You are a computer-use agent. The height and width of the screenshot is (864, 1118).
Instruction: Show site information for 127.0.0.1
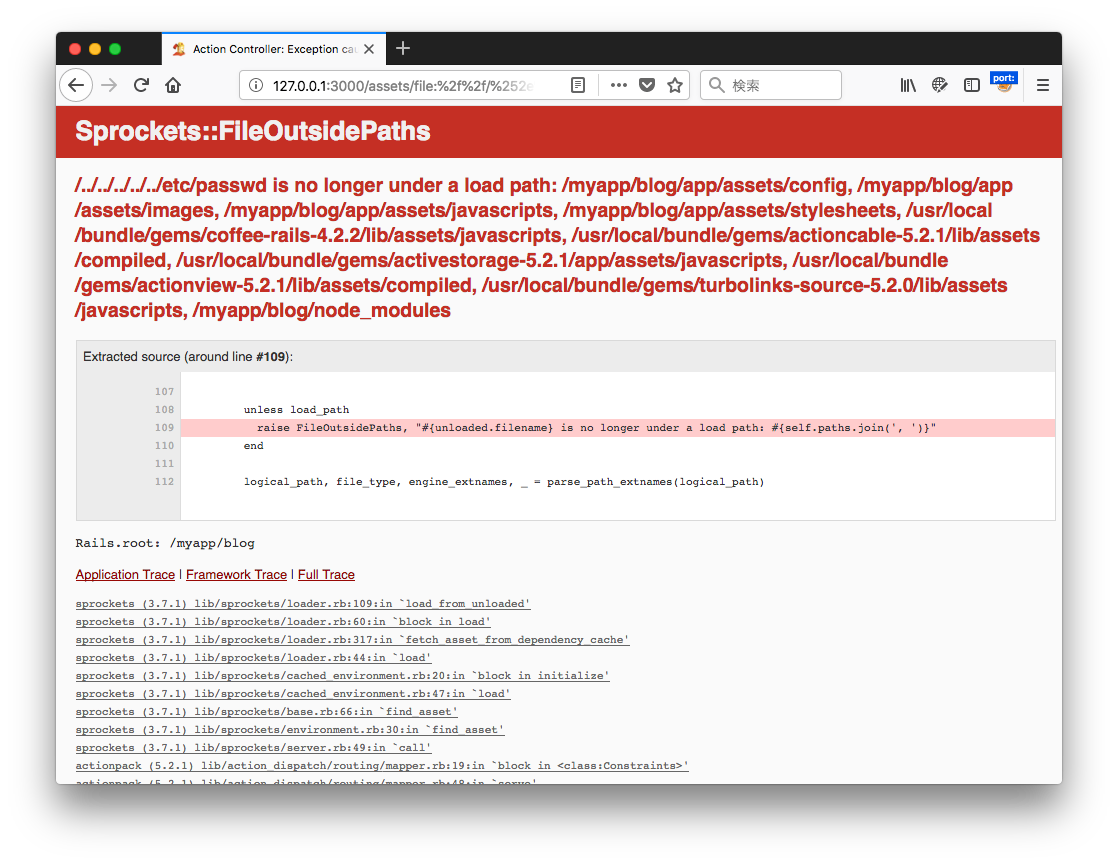tap(255, 86)
